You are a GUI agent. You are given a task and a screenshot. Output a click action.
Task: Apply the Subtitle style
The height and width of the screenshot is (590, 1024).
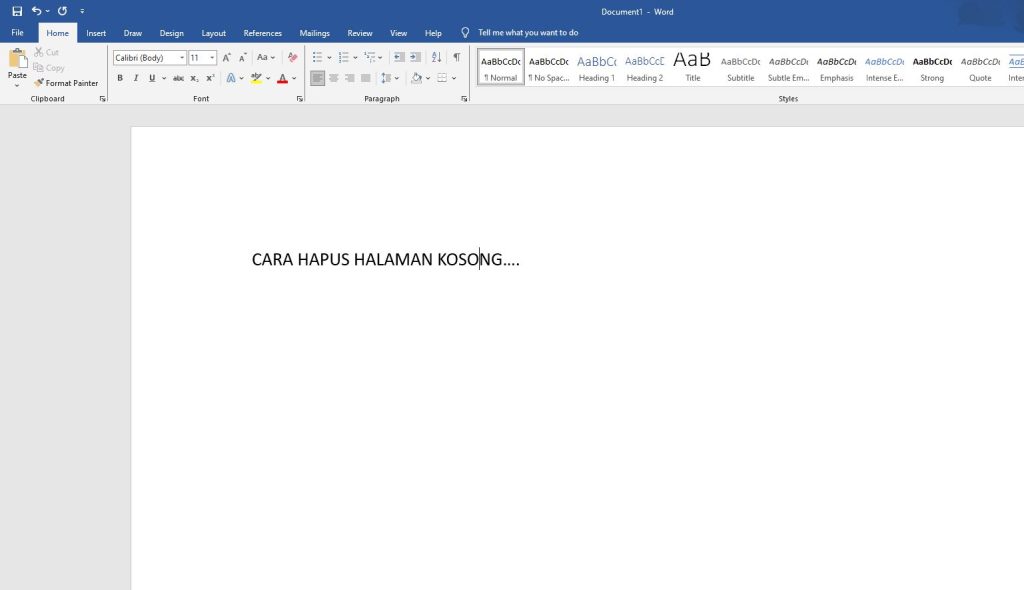(741, 67)
